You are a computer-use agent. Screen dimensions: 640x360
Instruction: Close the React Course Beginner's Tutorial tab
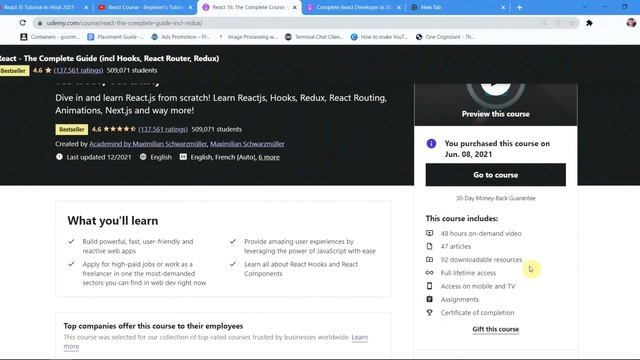(x=190, y=7)
